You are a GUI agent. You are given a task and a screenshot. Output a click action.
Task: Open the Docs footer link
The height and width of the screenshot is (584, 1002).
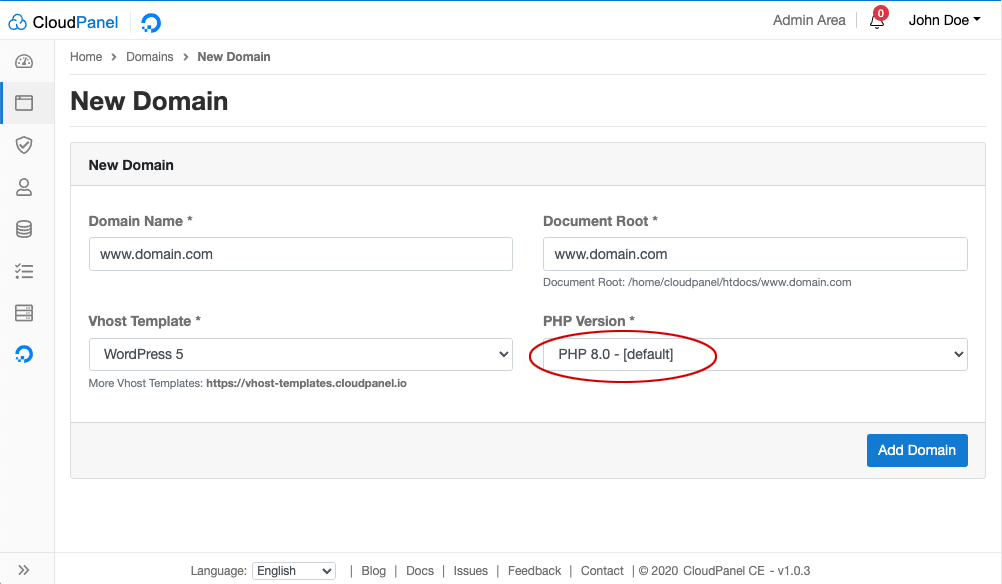420,571
